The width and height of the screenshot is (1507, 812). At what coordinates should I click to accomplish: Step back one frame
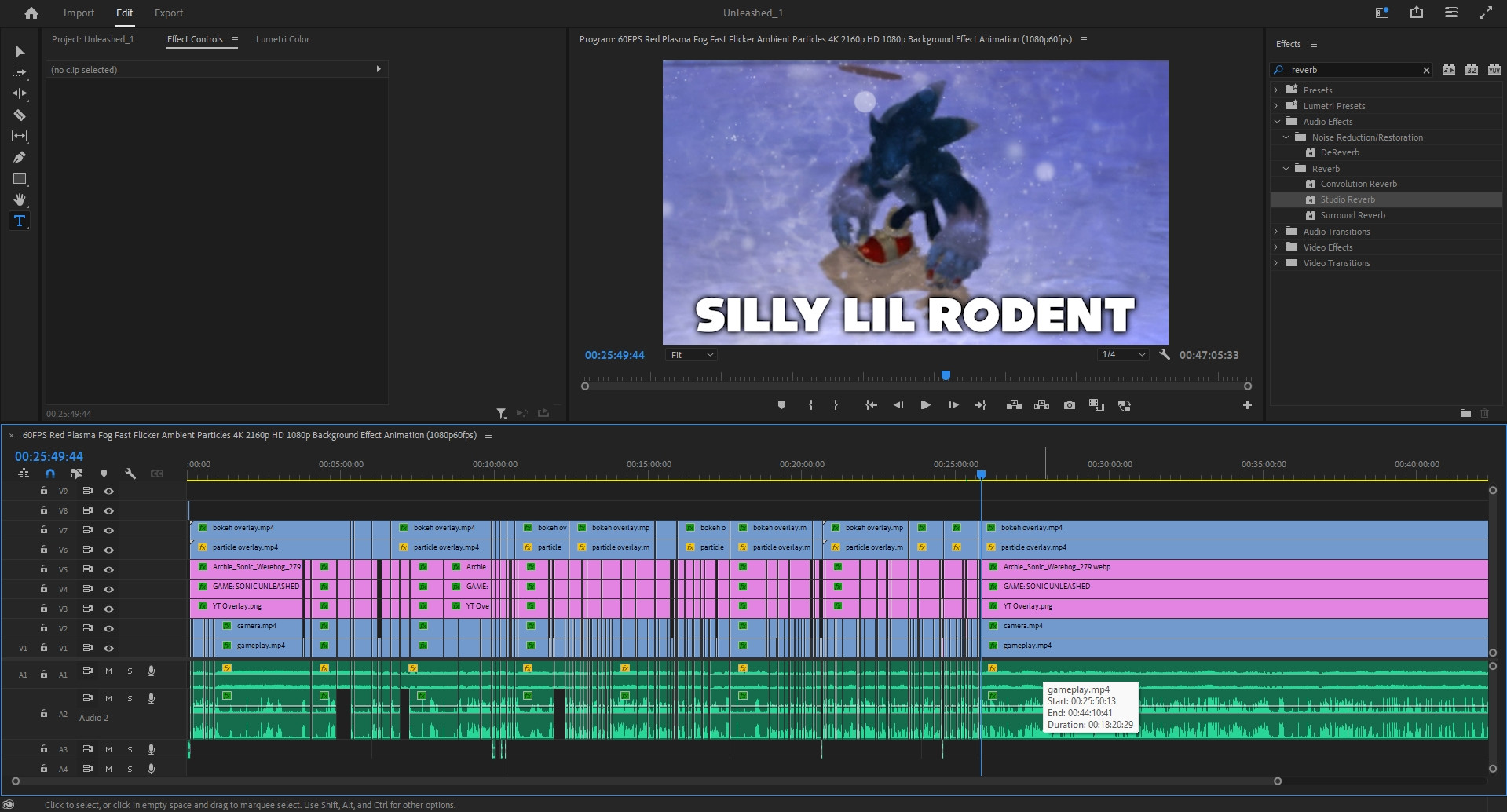pyautogui.click(x=898, y=405)
